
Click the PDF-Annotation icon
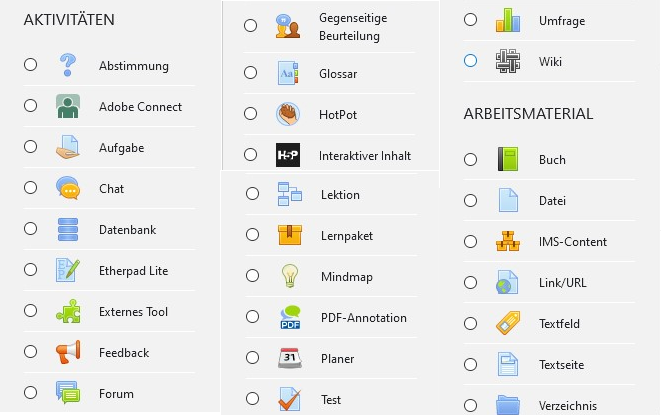[x=289, y=317]
